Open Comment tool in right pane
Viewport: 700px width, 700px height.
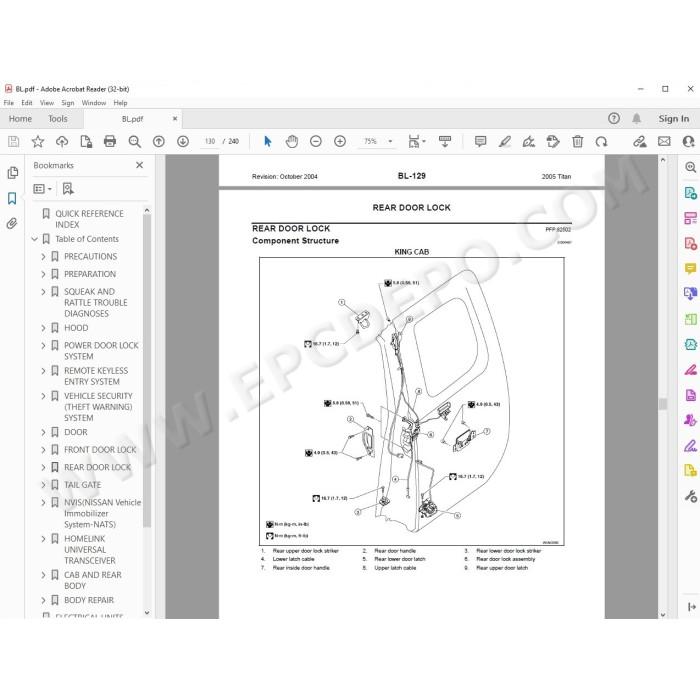(x=690, y=269)
